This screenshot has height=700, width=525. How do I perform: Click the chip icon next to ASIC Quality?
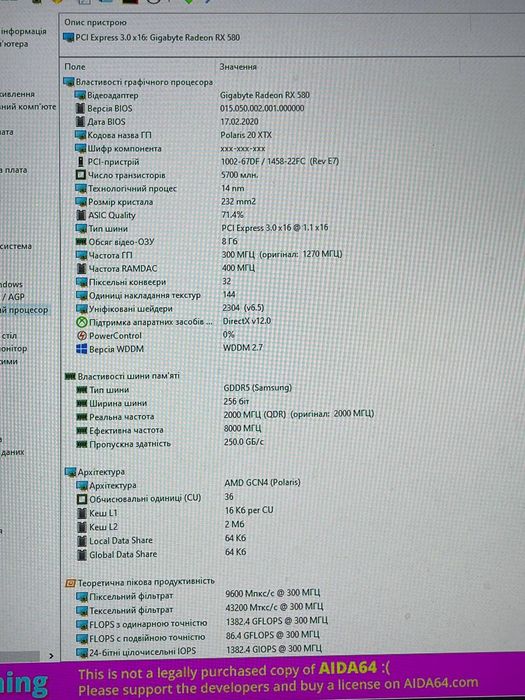pyautogui.click(x=81, y=215)
